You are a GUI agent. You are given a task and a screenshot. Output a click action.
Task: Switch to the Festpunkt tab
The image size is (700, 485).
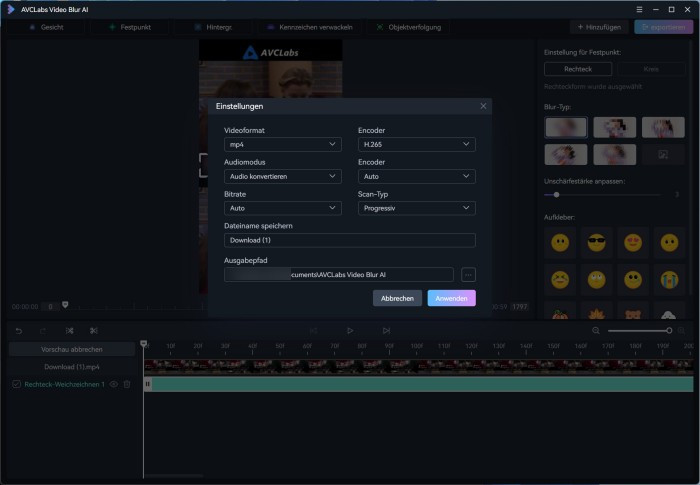point(130,27)
